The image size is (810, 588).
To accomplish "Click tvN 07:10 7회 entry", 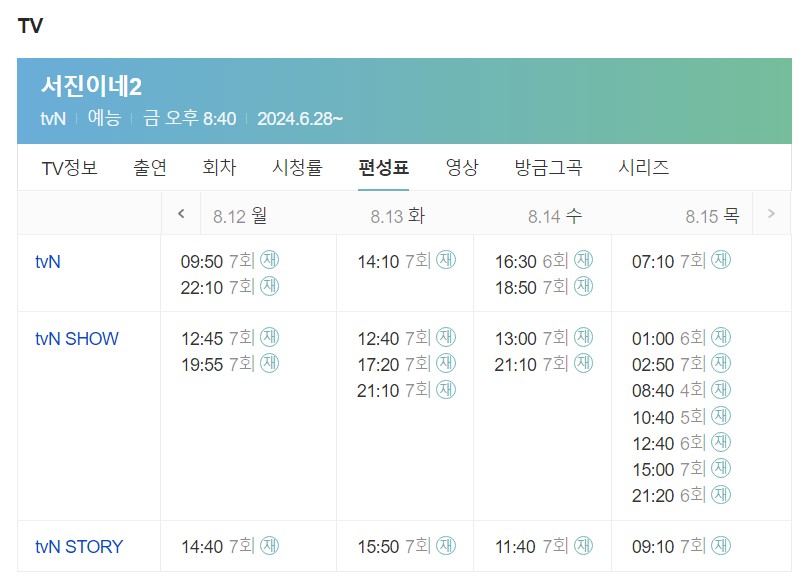I will tap(681, 261).
